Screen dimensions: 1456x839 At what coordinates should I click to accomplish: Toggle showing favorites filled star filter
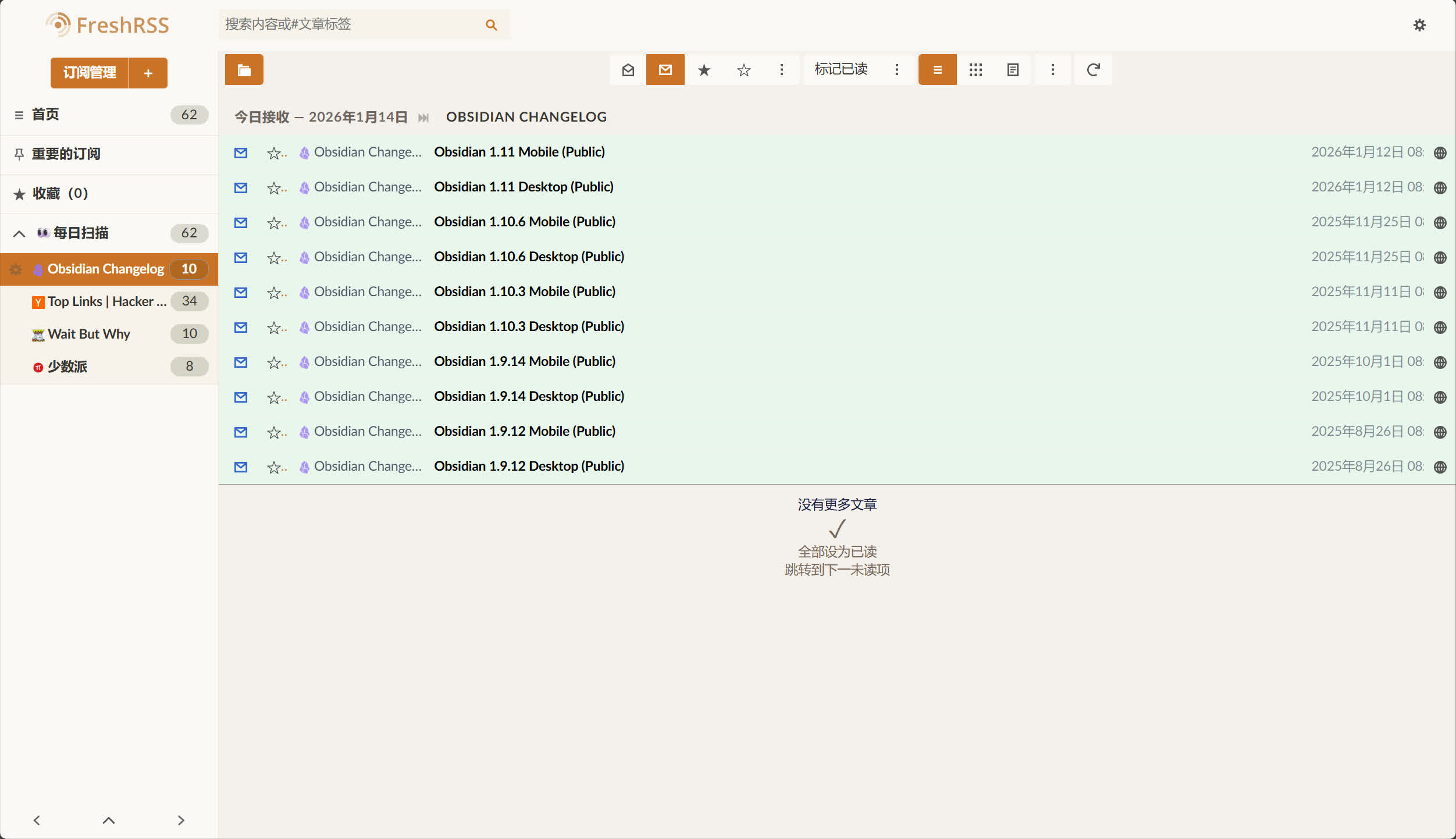click(704, 70)
